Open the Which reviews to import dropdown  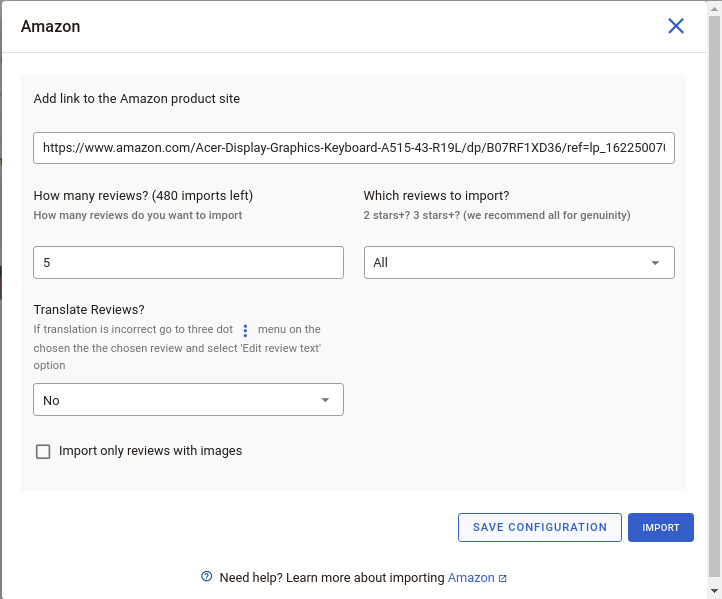coord(519,262)
